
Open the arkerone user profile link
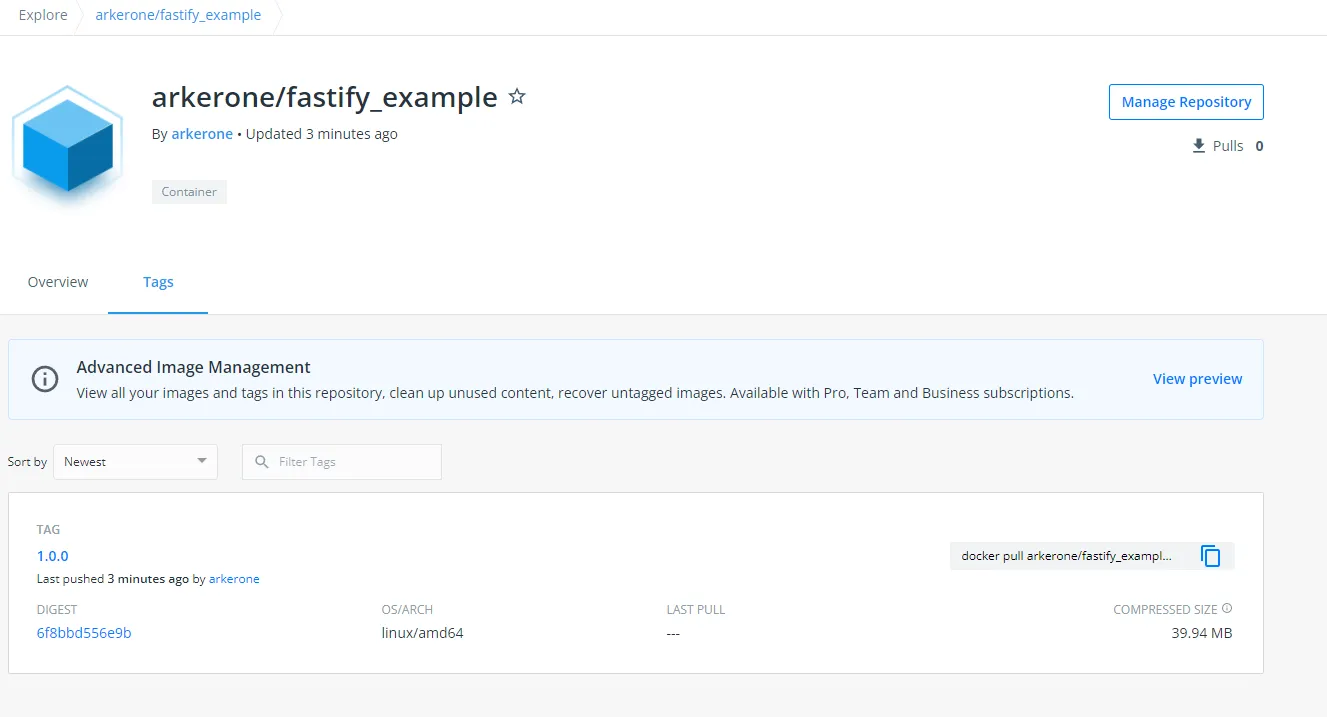click(202, 133)
